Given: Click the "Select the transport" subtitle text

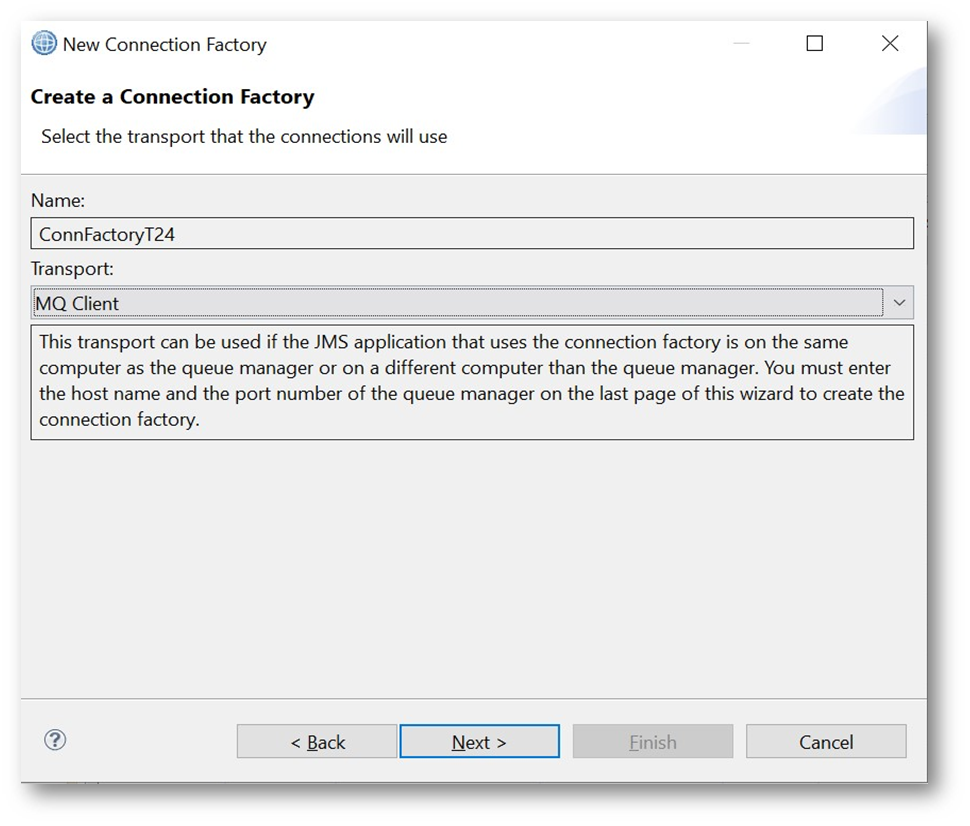Looking at the screenshot, I should pyautogui.click(x=244, y=137).
